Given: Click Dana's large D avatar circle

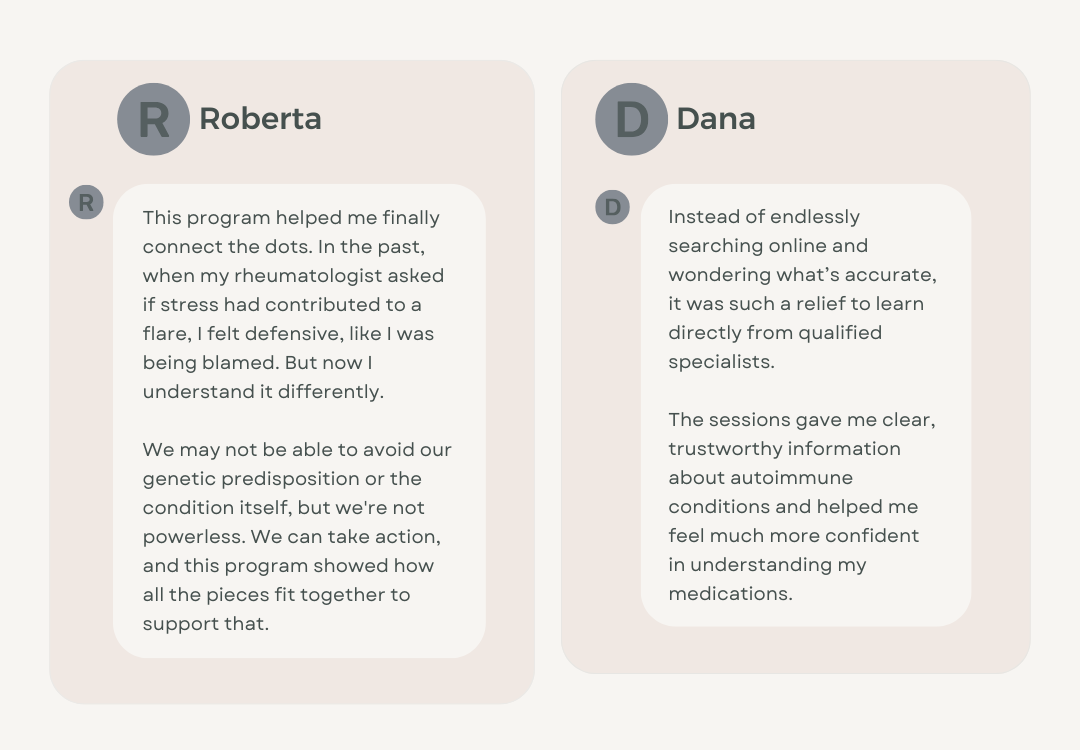Looking at the screenshot, I should click(x=631, y=119).
